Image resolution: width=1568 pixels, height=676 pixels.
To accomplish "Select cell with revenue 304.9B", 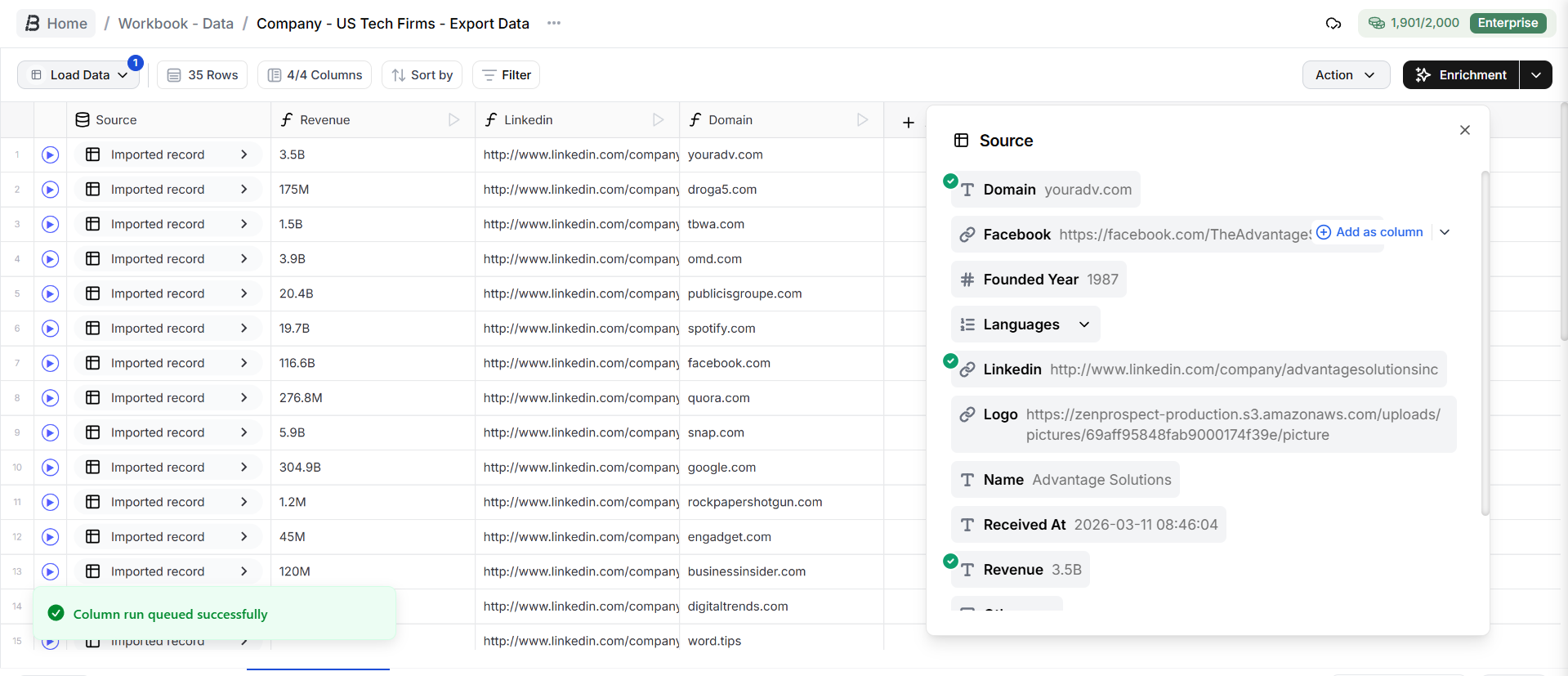I will point(373,468).
